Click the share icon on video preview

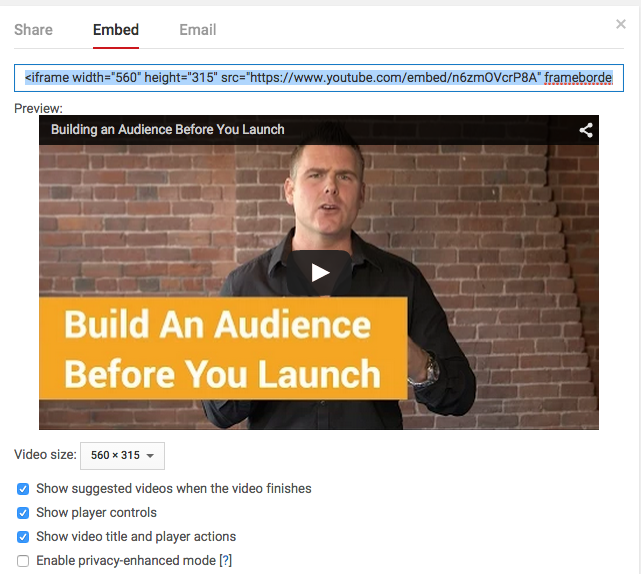click(x=586, y=130)
